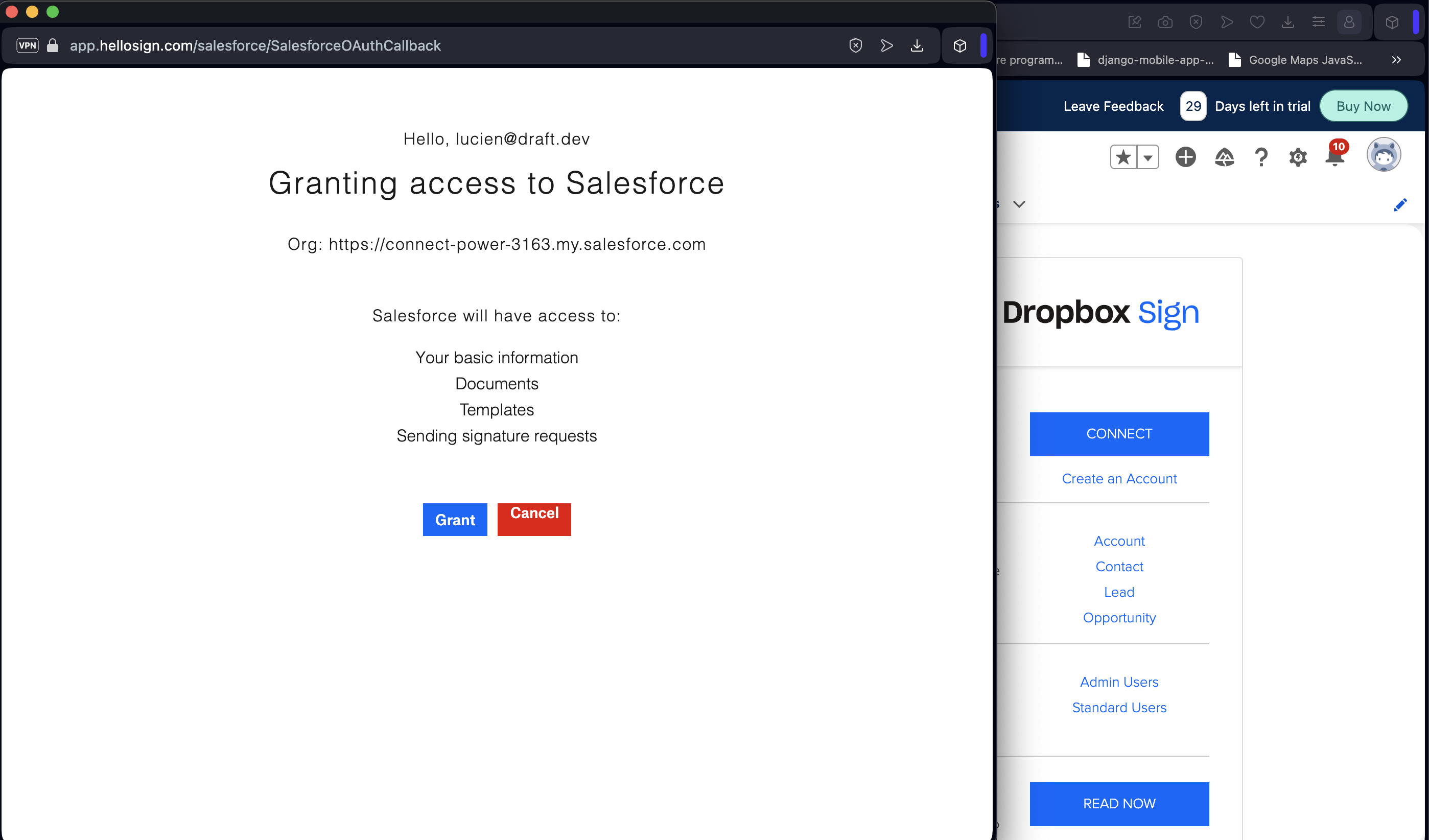The image size is (1429, 840).
Task: Click the 'Hello, lucien@draft.dev' greeting text
Action: (496, 139)
